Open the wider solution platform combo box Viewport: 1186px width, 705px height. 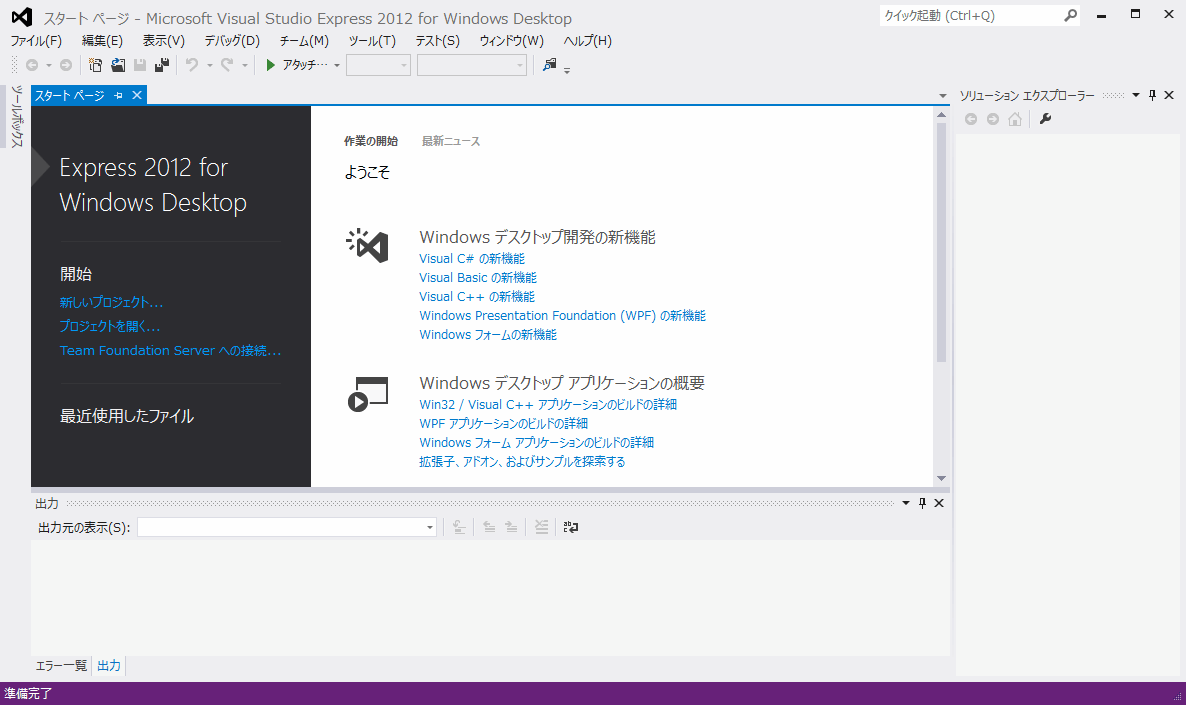tap(472, 66)
